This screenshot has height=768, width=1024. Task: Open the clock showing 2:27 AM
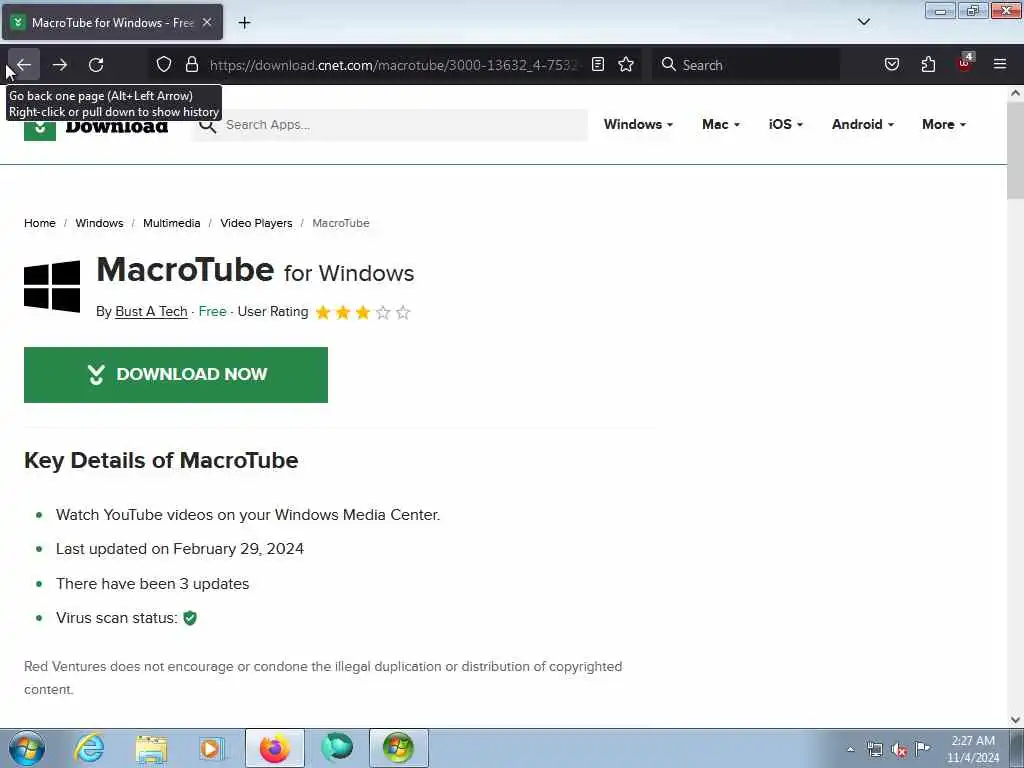(x=973, y=749)
